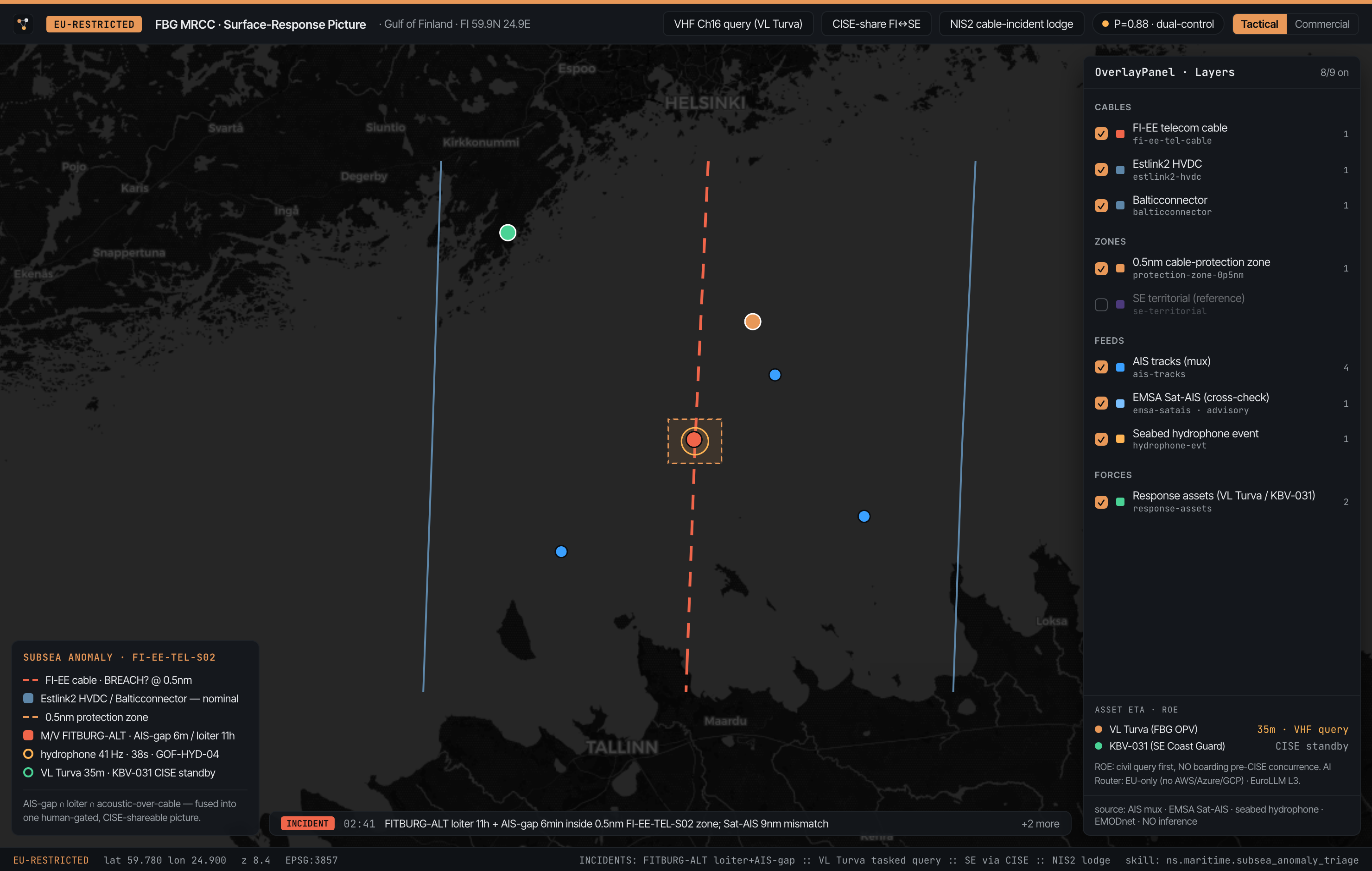Click legend entry '0.5nm protection zone'
Screen dimensions: 1372x871
tap(85, 717)
